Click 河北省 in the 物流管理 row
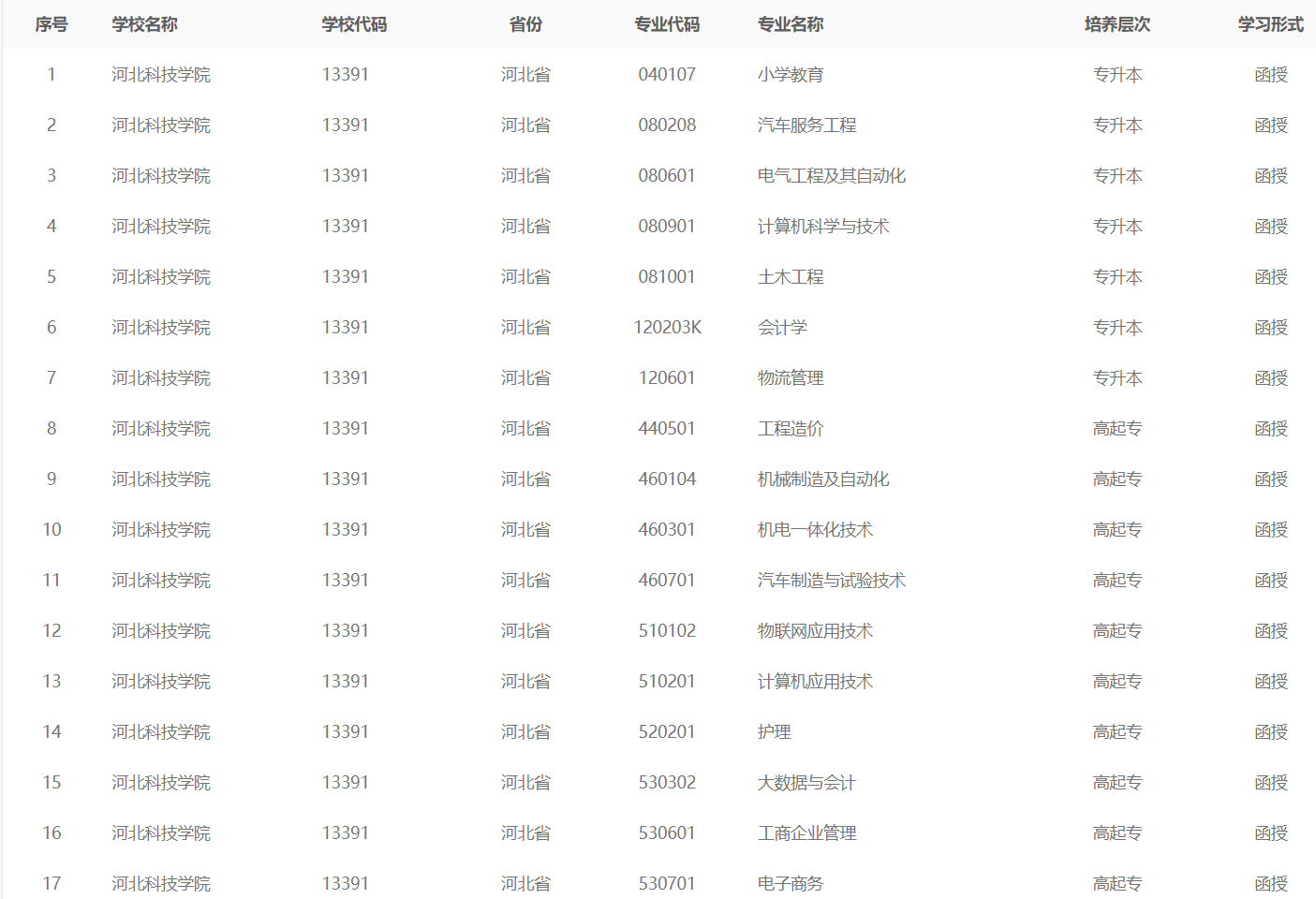The image size is (1316, 899). (525, 378)
